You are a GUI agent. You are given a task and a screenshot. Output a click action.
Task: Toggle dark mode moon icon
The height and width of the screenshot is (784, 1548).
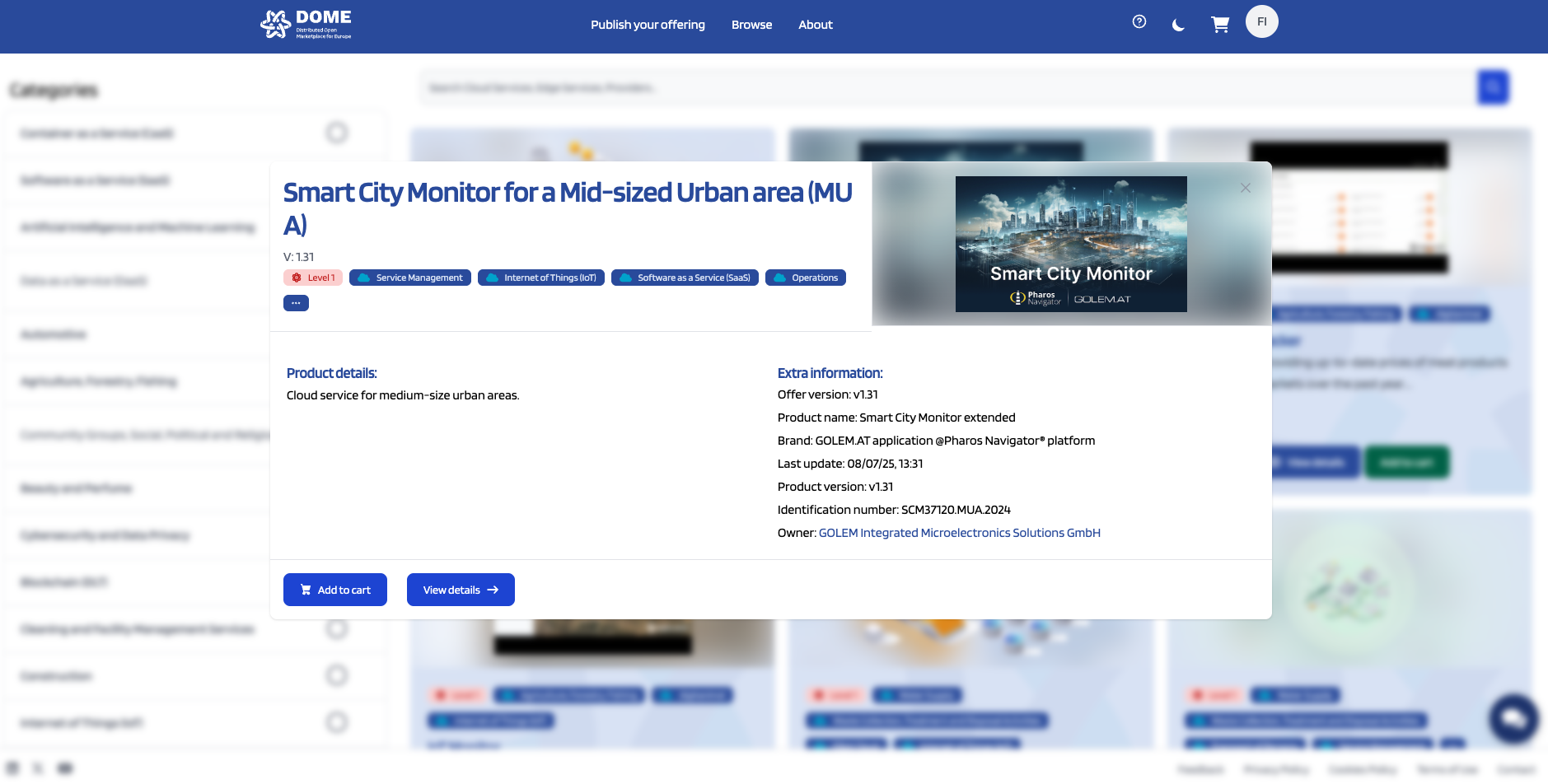(x=1178, y=25)
